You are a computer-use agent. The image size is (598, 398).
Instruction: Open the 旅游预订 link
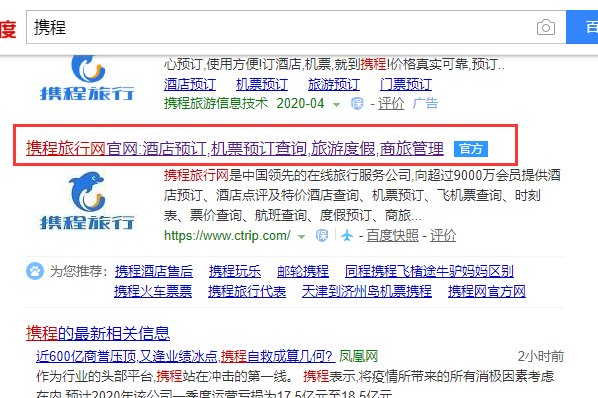[334, 84]
